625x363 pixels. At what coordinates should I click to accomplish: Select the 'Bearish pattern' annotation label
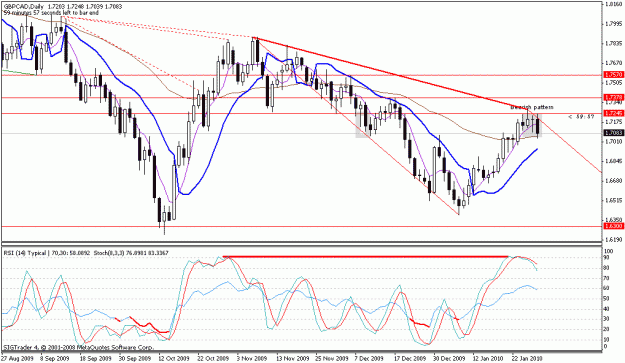pos(532,107)
